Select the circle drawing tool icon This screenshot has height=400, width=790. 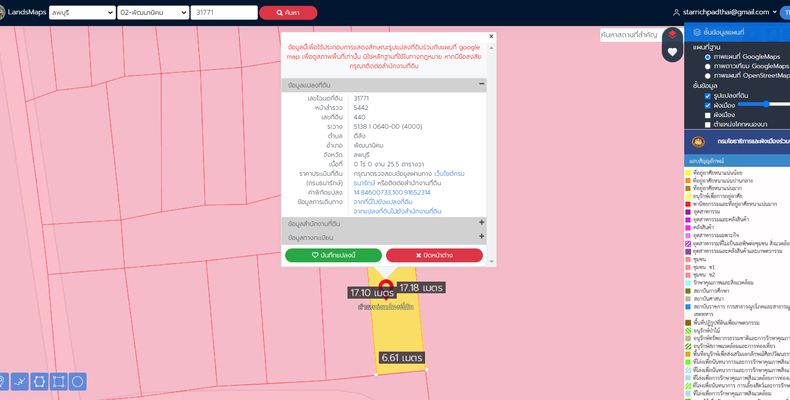pos(78,381)
